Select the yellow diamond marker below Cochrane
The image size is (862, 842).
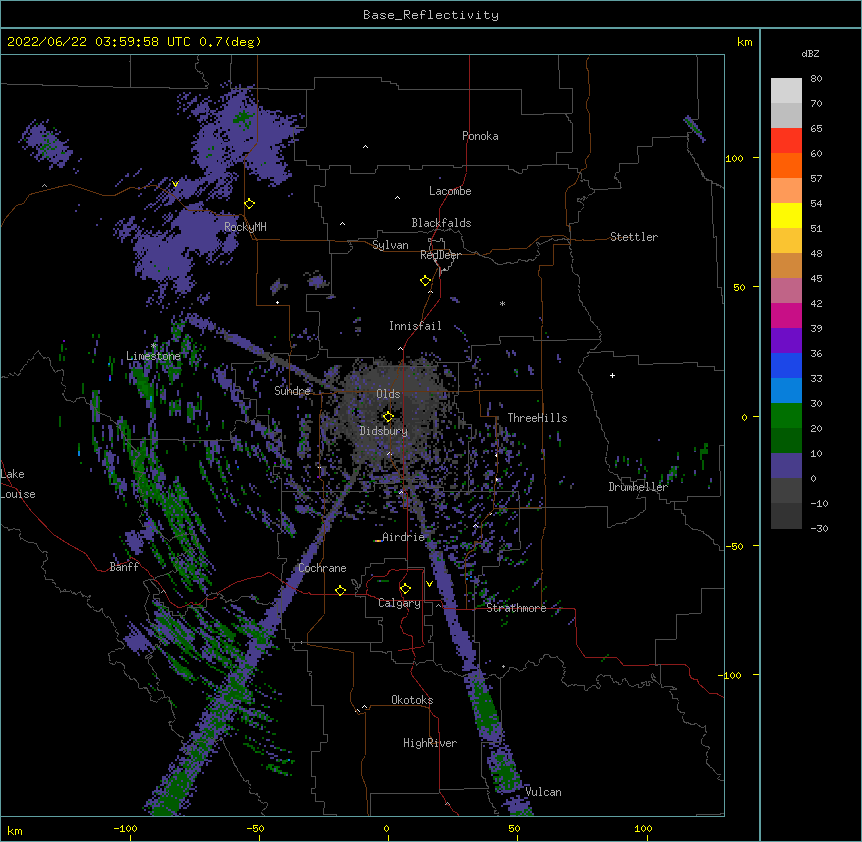340,590
